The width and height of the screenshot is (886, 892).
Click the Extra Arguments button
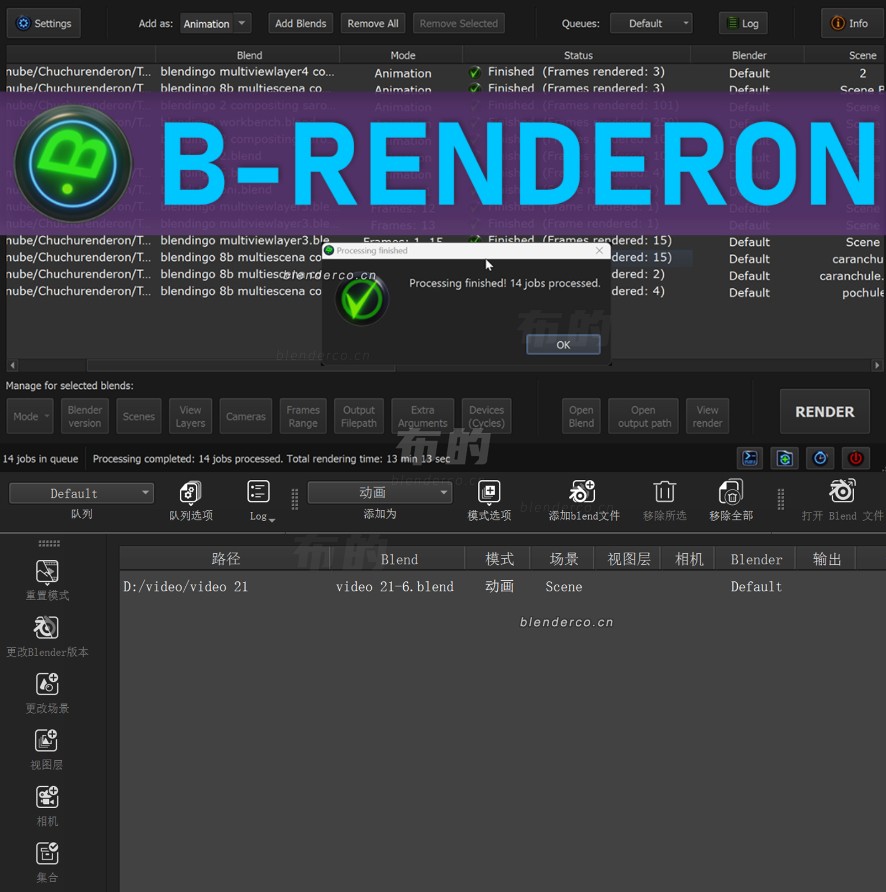tap(422, 416)
